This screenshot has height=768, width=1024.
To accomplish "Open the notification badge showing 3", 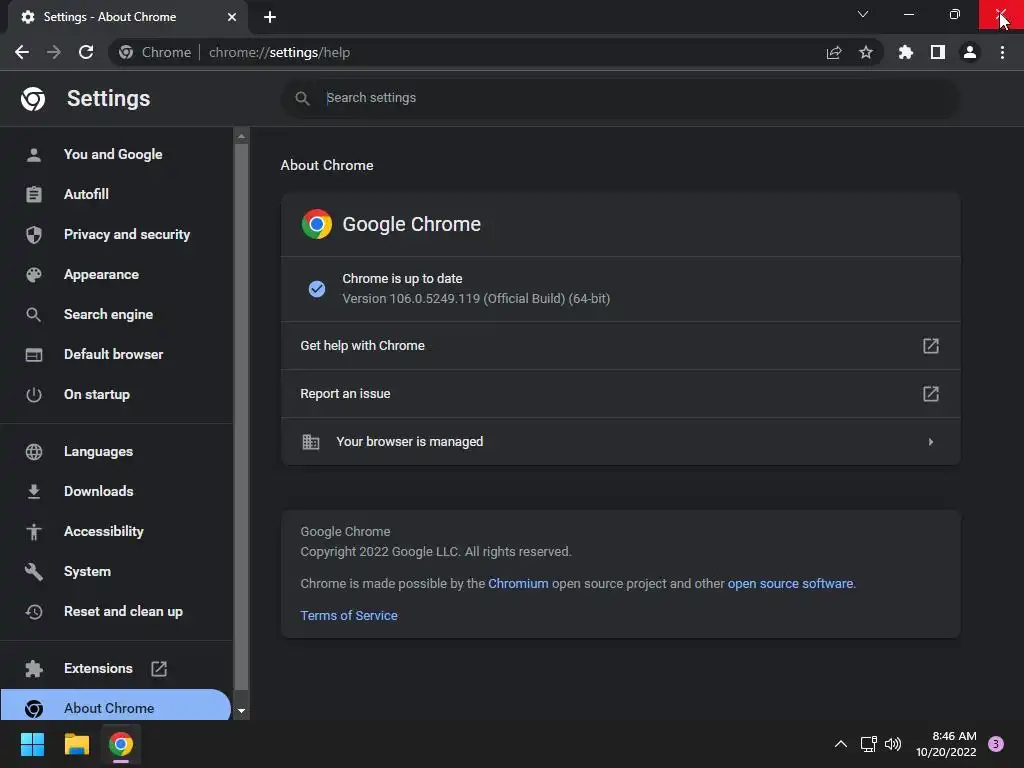I will pyautogui.click(x=996, y=744).
